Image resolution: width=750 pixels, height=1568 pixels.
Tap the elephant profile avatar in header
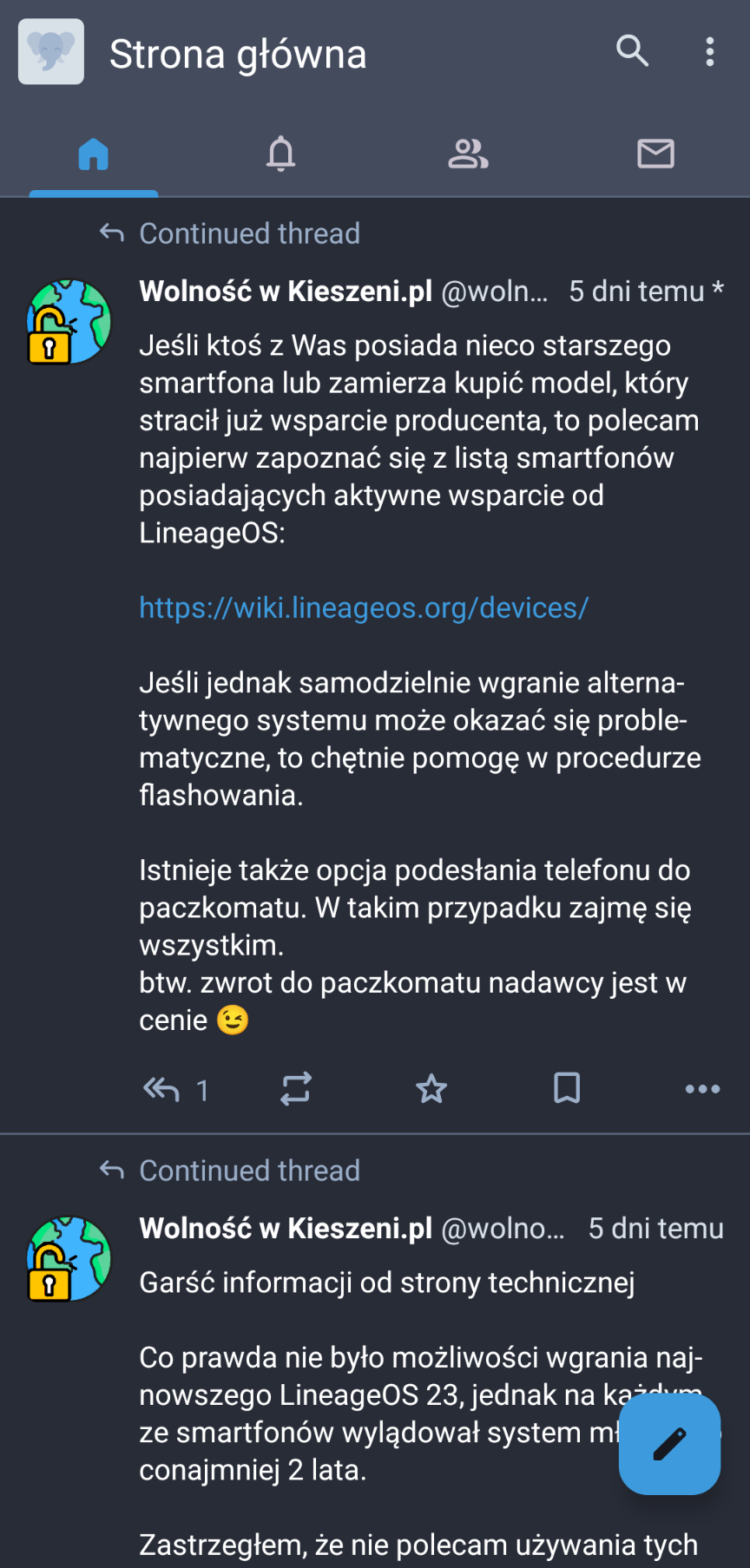pos(51,52)
